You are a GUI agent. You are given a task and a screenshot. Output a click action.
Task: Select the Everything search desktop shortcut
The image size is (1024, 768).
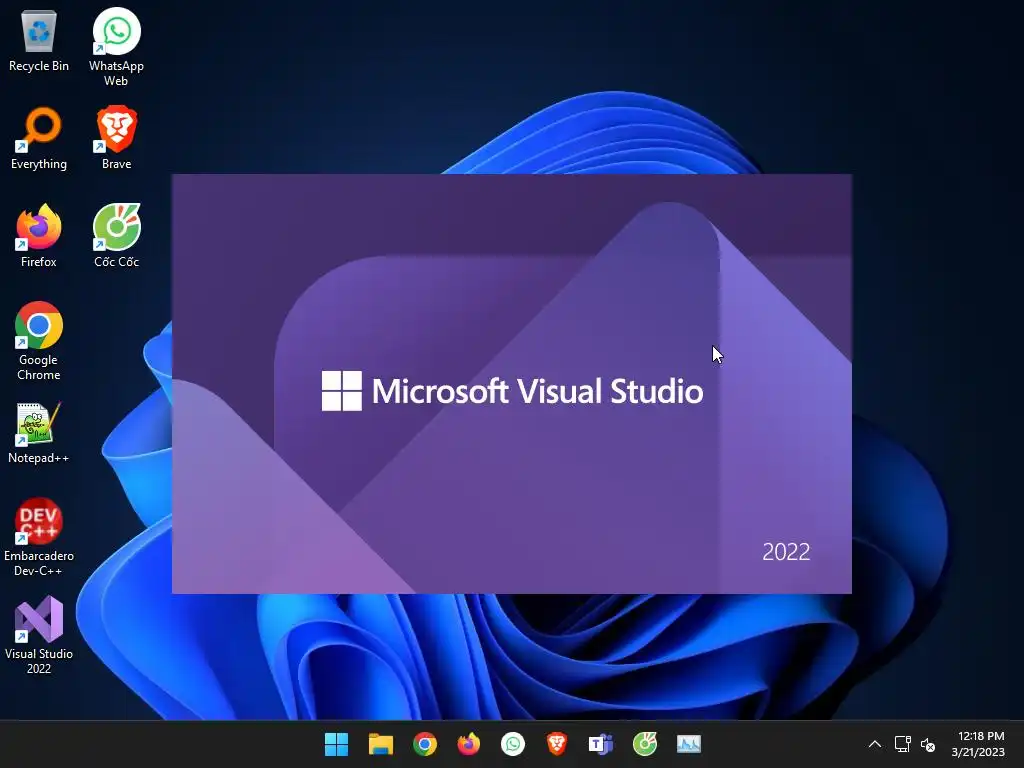[39, 138]
